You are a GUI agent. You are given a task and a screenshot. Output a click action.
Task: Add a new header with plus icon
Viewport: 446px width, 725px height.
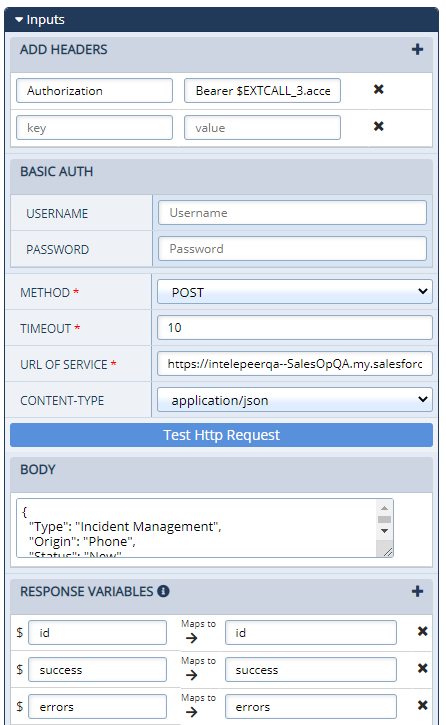coord(417,49)
